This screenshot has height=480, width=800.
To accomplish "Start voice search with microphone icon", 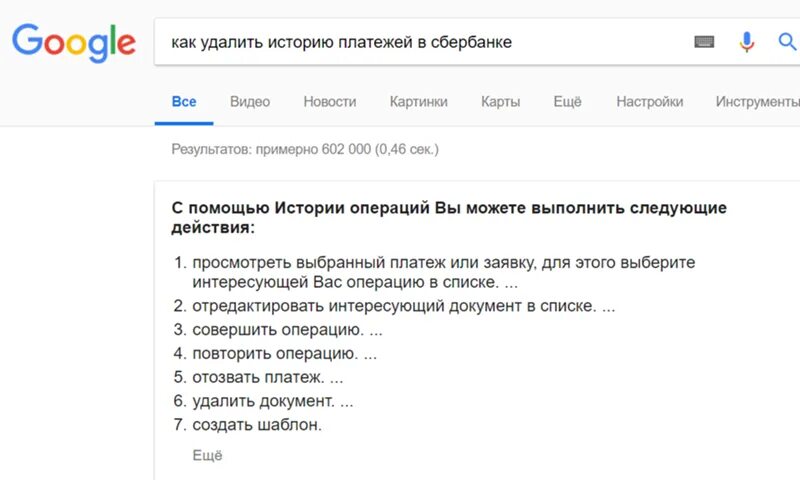I will click(747, 42).
